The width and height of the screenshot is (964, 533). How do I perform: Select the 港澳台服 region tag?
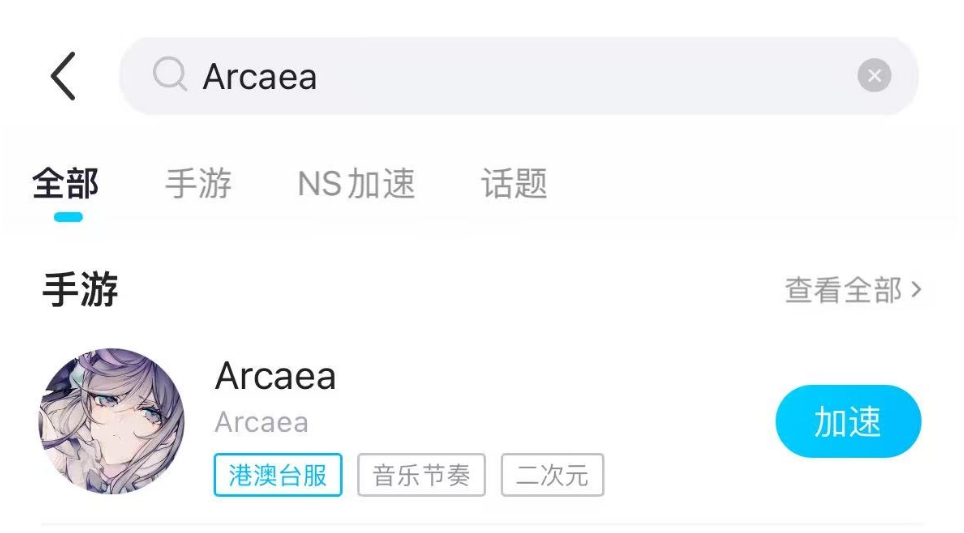[278, 475]
